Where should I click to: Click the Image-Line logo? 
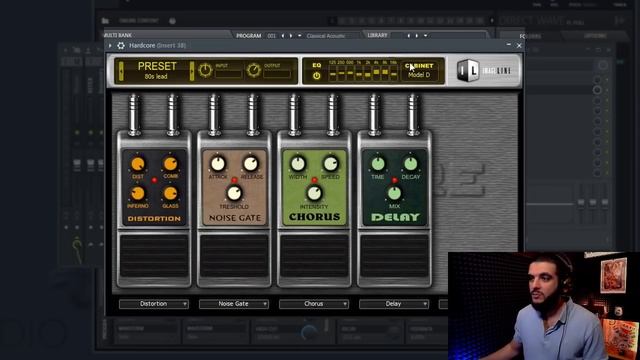tap(484, 71)
